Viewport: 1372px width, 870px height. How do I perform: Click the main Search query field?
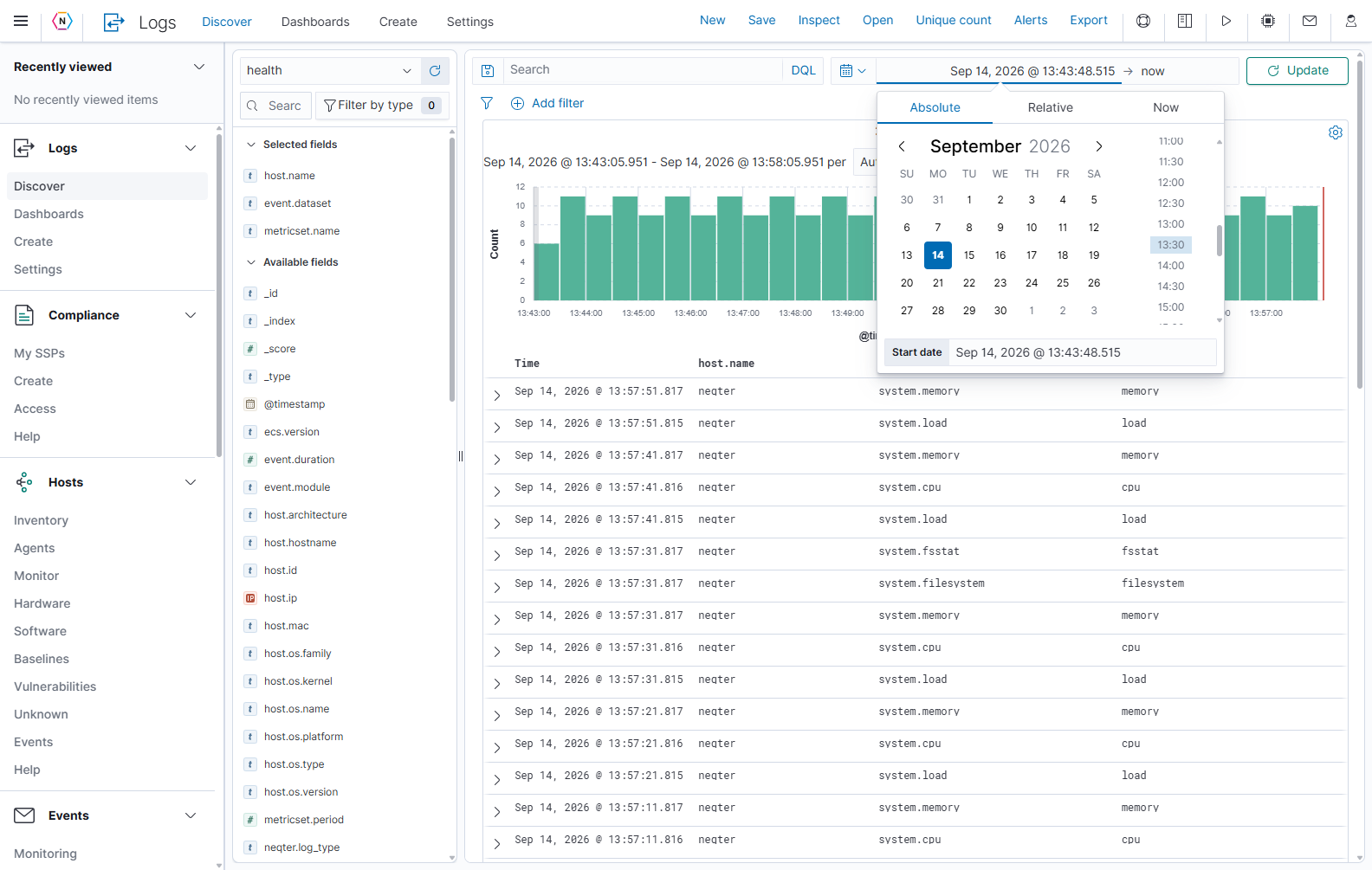(x=643, y=70)
